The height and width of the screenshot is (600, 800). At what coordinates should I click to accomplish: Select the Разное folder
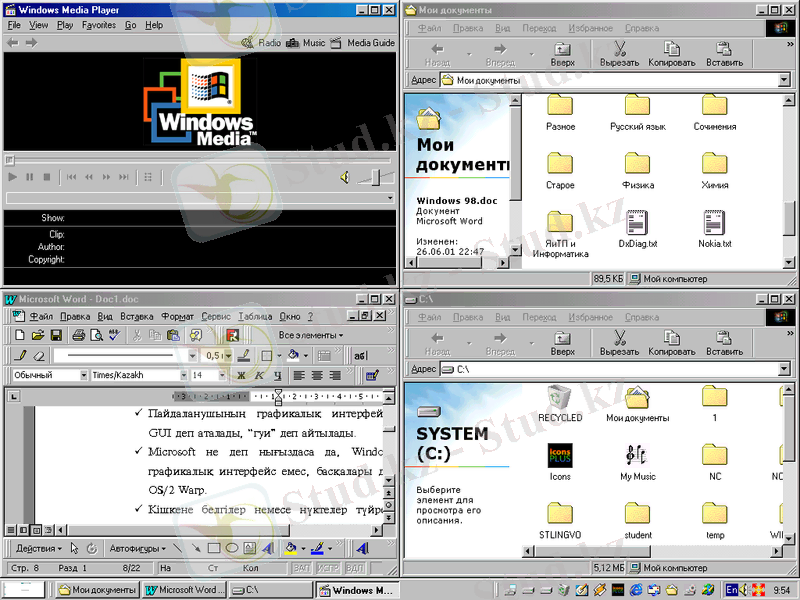tap(560, 113)
